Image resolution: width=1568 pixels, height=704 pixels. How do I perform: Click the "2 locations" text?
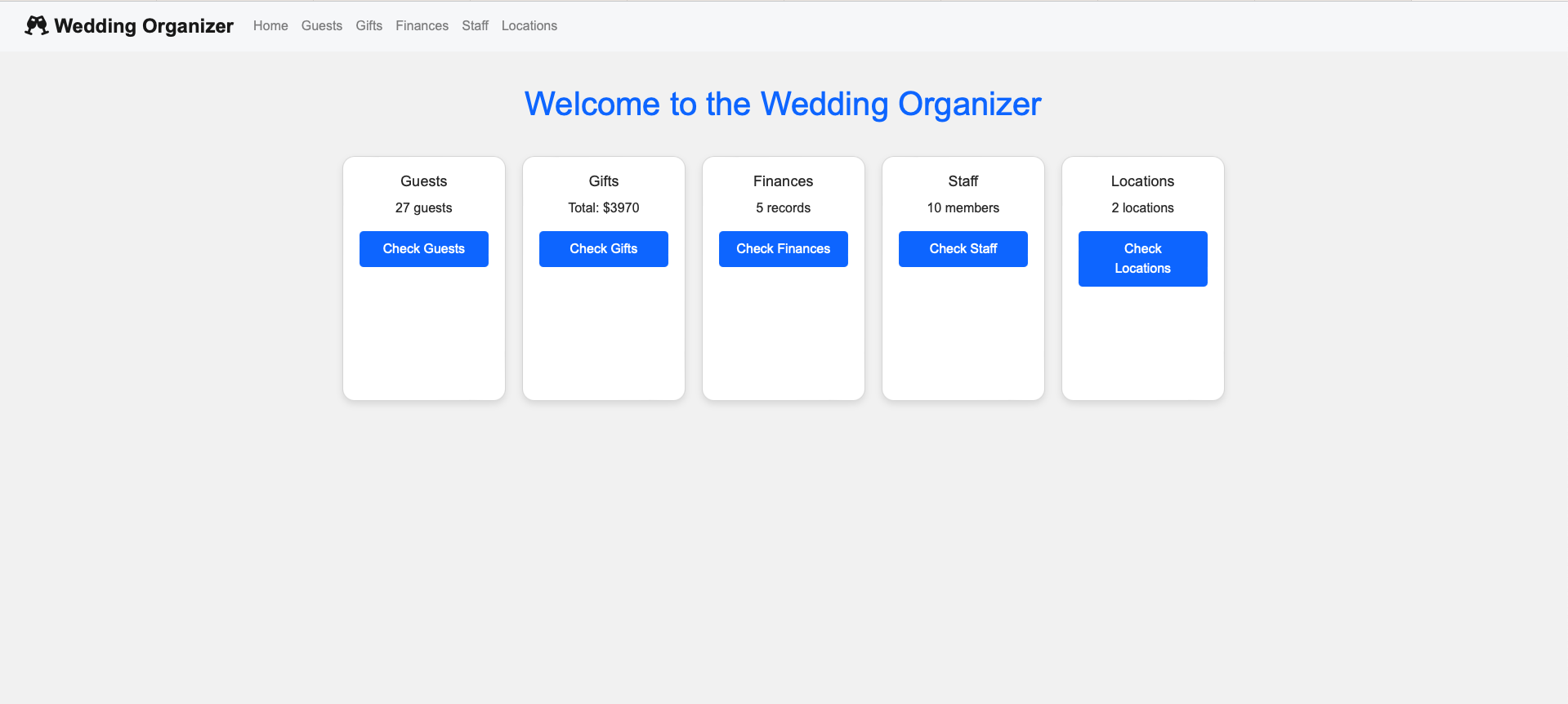[x=1142, y=208]
